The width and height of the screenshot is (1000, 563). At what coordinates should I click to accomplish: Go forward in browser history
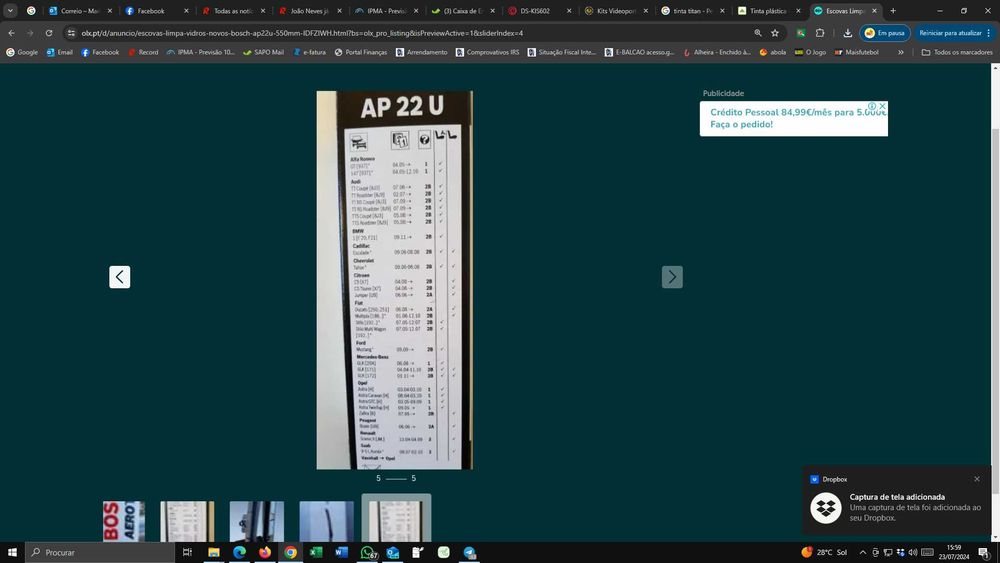[30, 33]
